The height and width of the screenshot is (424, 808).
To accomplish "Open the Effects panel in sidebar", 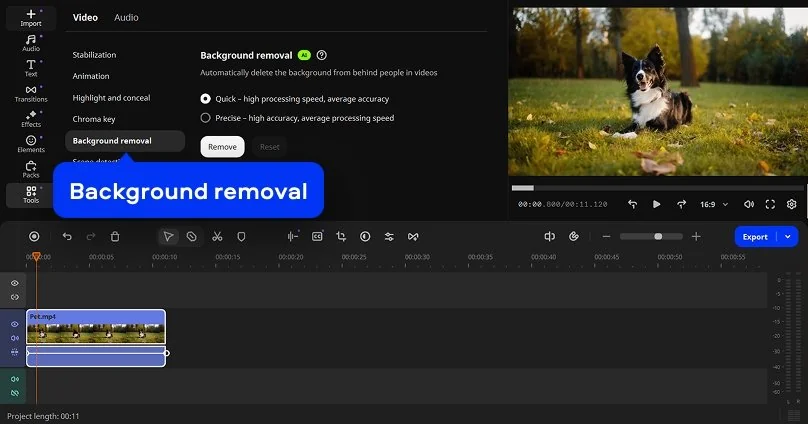I will coord(31,118).
